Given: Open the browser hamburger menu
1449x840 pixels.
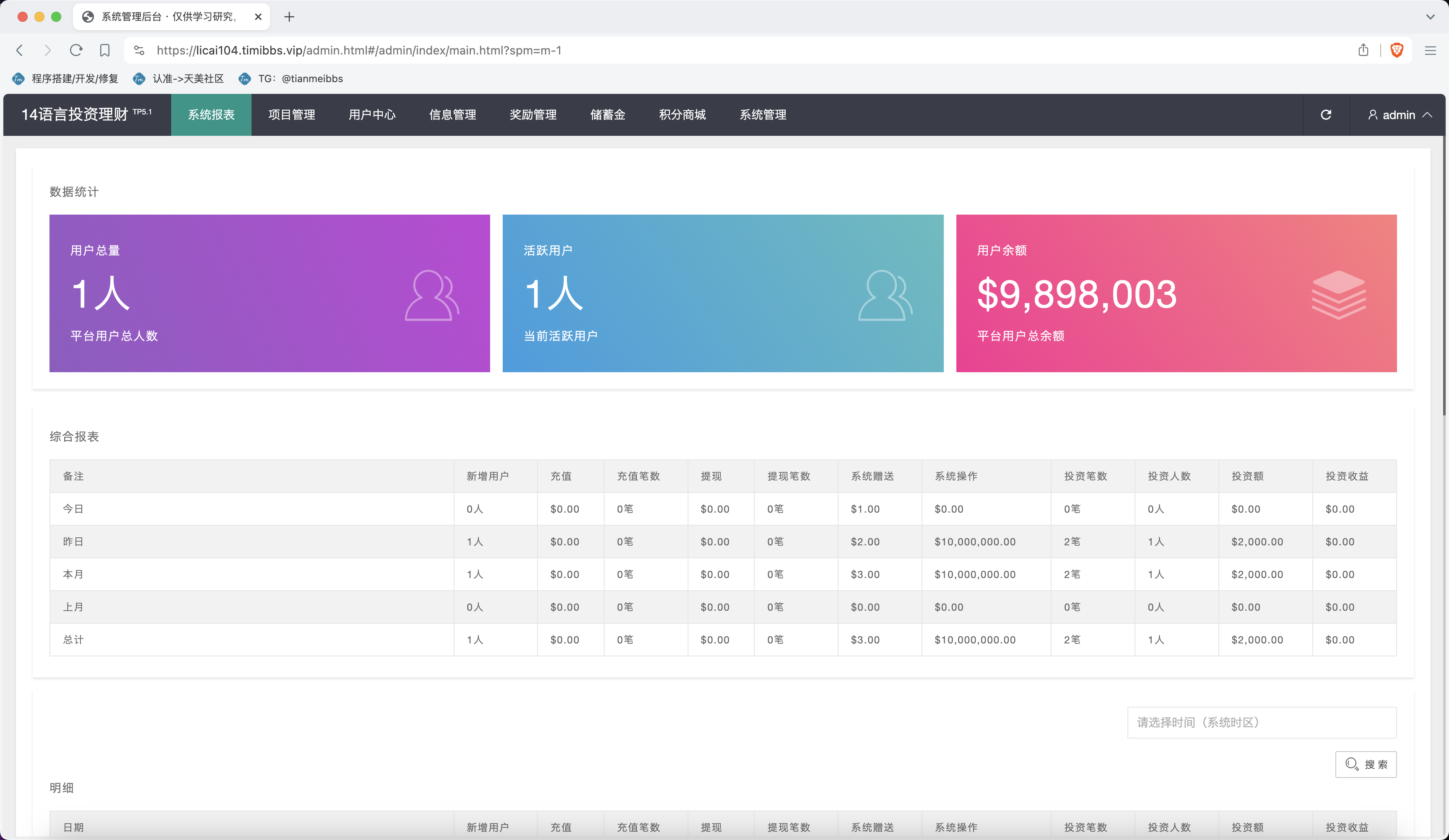Looking at the screenshot, I should (1431, 51).
